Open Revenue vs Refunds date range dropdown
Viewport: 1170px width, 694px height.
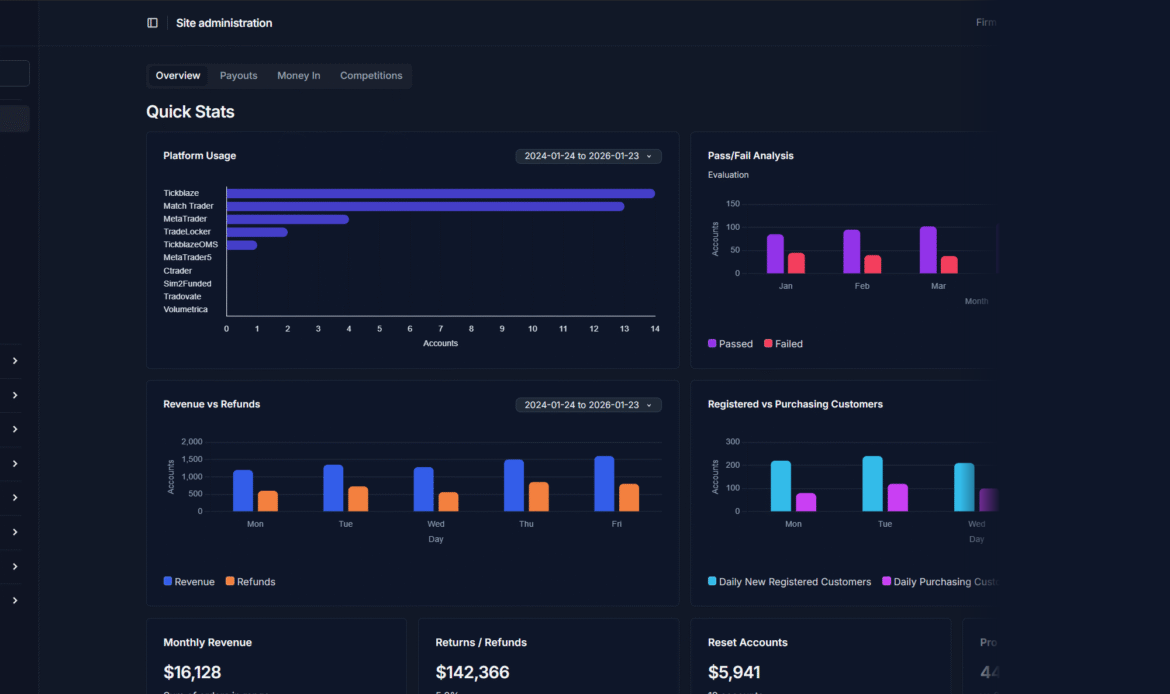[x=588, y=404]
